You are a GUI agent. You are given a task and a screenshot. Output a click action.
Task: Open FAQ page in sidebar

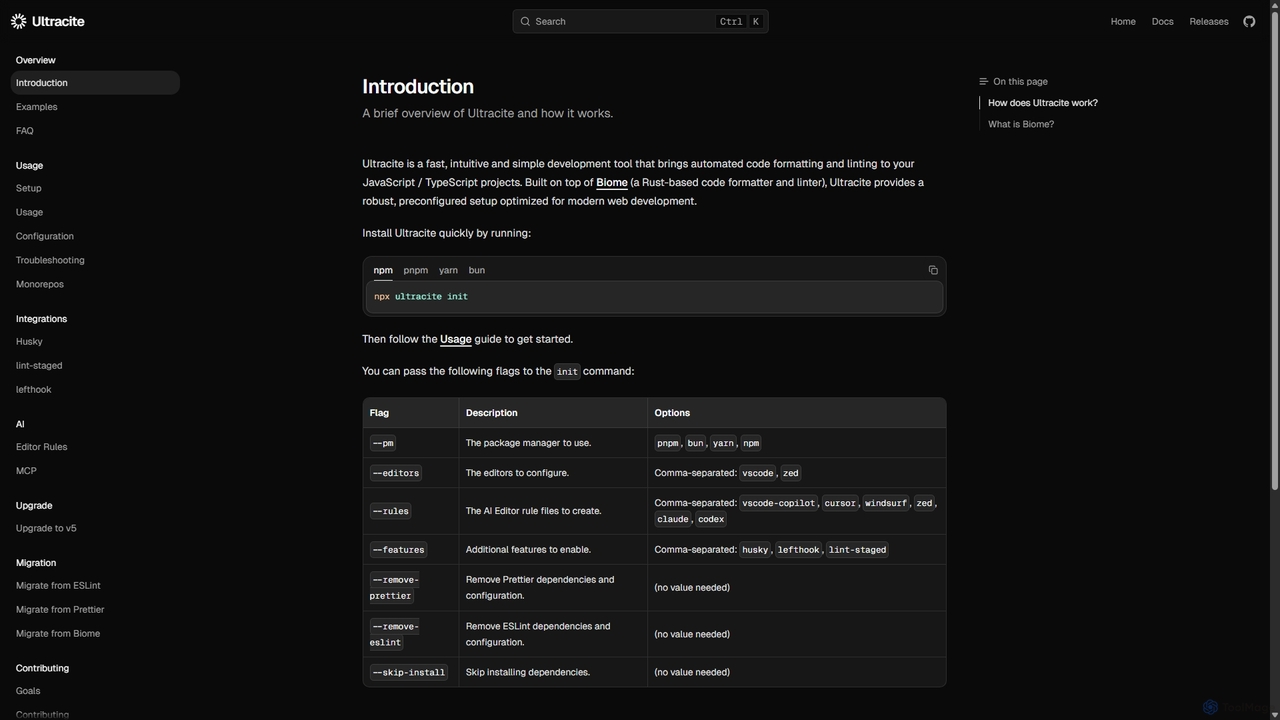coord(95,131)
